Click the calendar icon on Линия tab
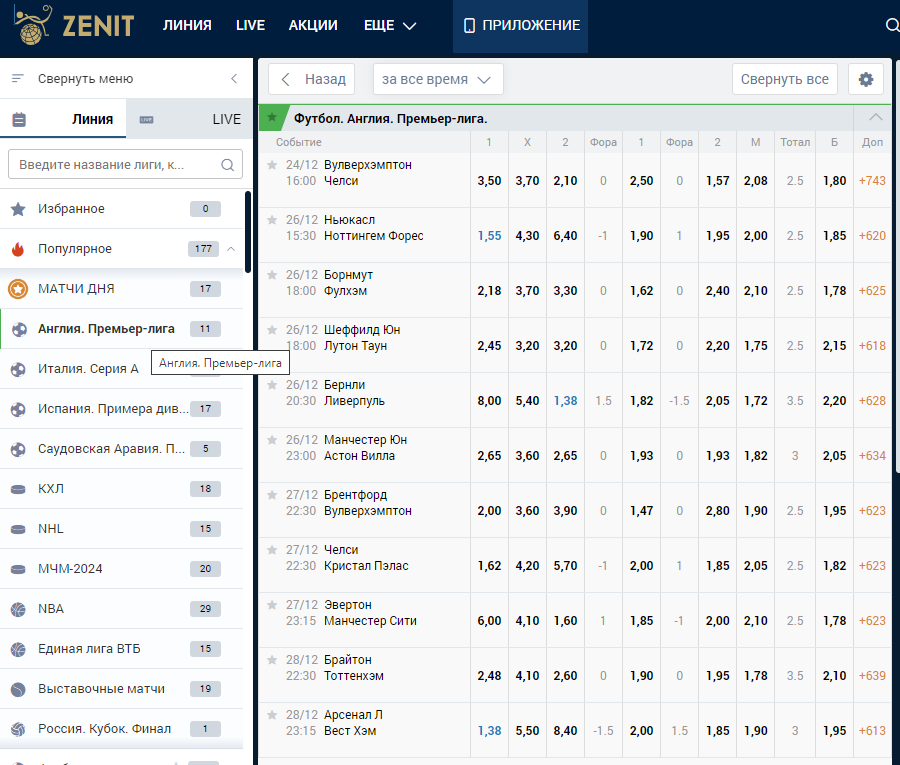The image size is (900, 765). tap(19, 119)
